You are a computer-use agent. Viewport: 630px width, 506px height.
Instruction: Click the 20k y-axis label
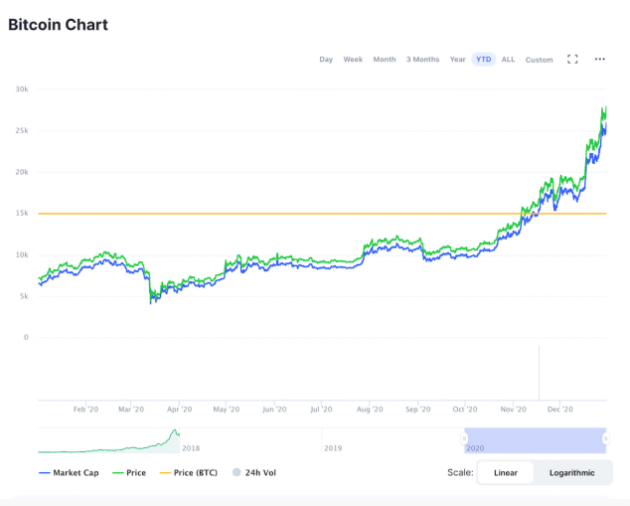click(x=22, y=172)
